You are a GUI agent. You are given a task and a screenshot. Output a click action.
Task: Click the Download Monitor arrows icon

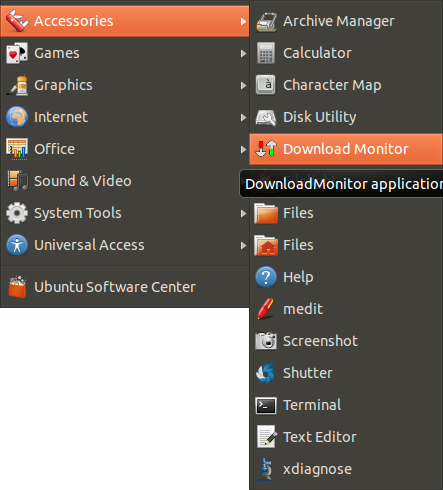pos(266,149)
